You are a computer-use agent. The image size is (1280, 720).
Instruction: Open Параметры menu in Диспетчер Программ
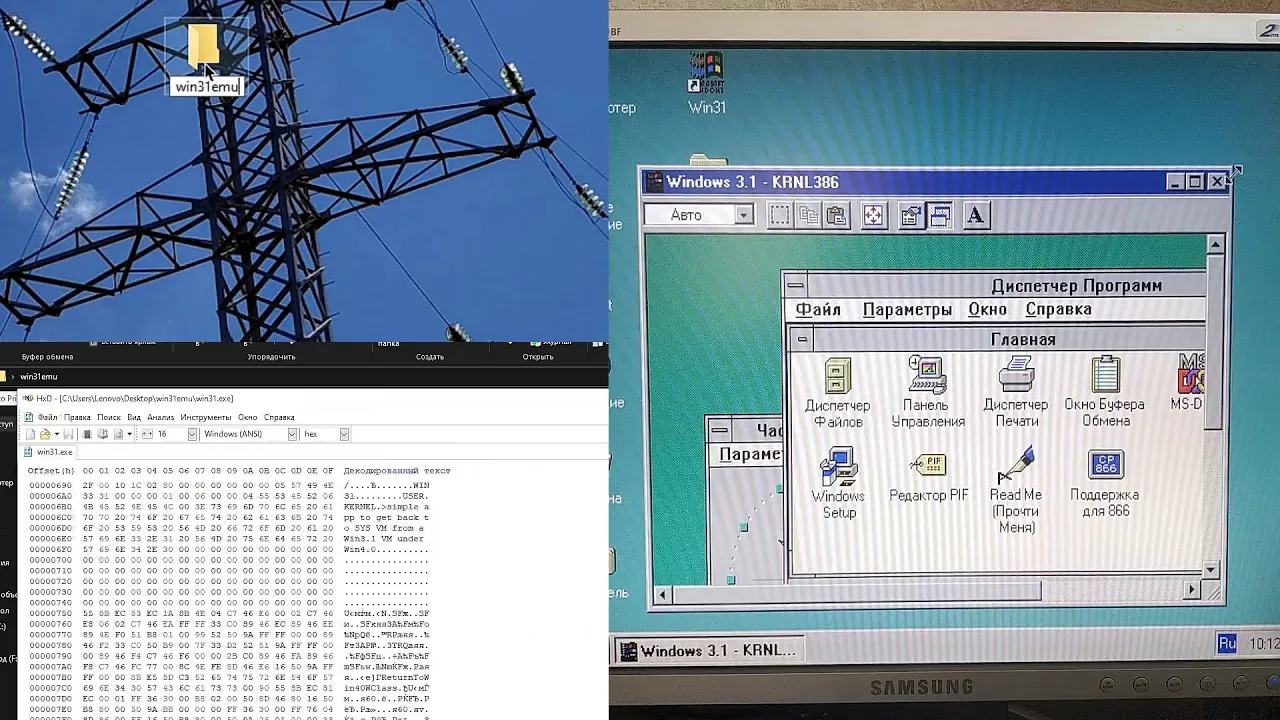tap(907, 310)
